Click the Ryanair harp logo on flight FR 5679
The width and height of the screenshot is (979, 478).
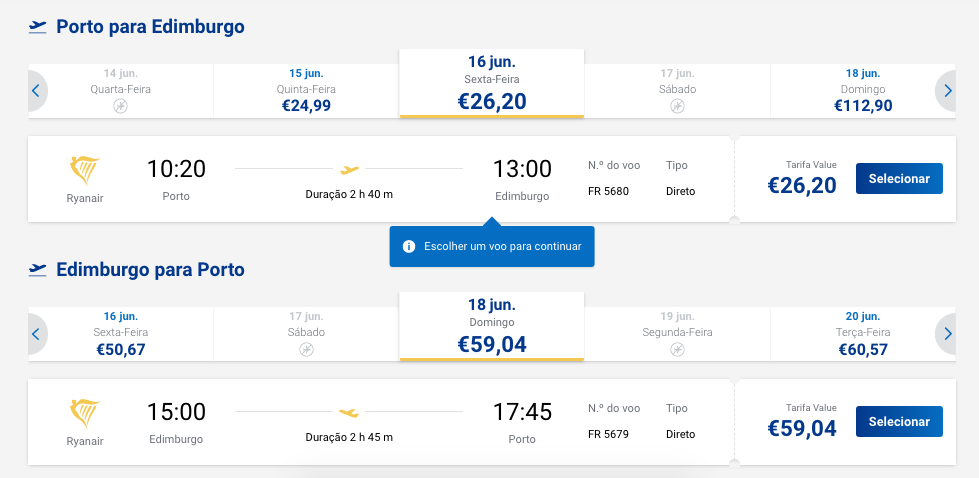click(x=85, y=413)
